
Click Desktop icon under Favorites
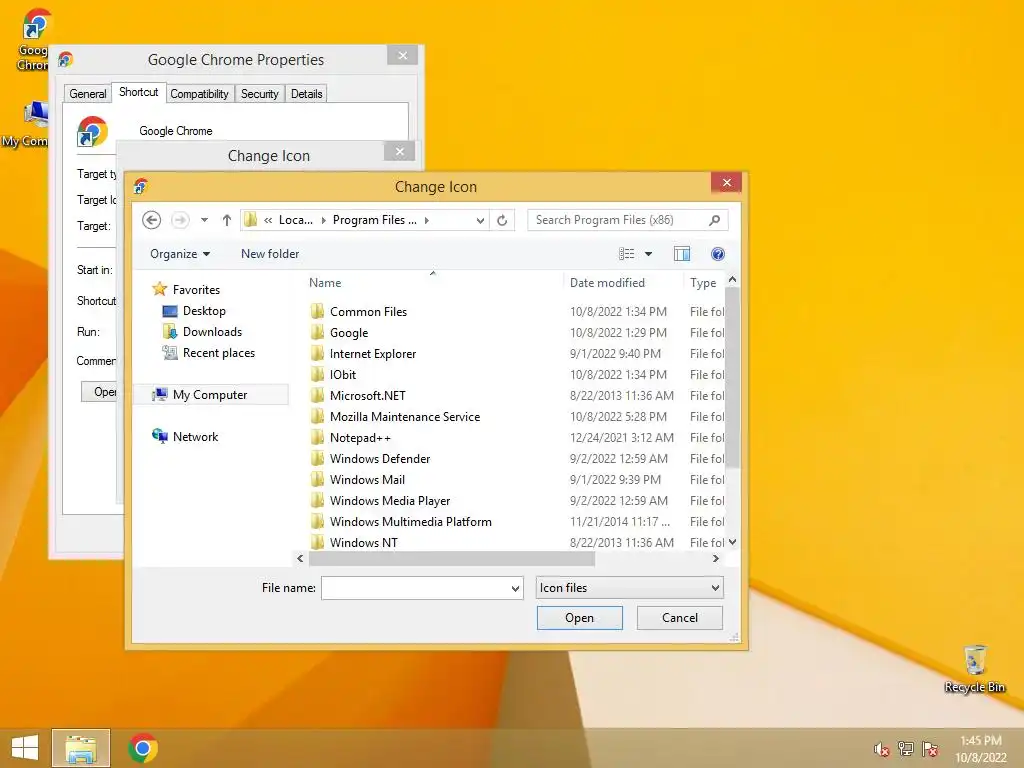[x=170, y=311]
